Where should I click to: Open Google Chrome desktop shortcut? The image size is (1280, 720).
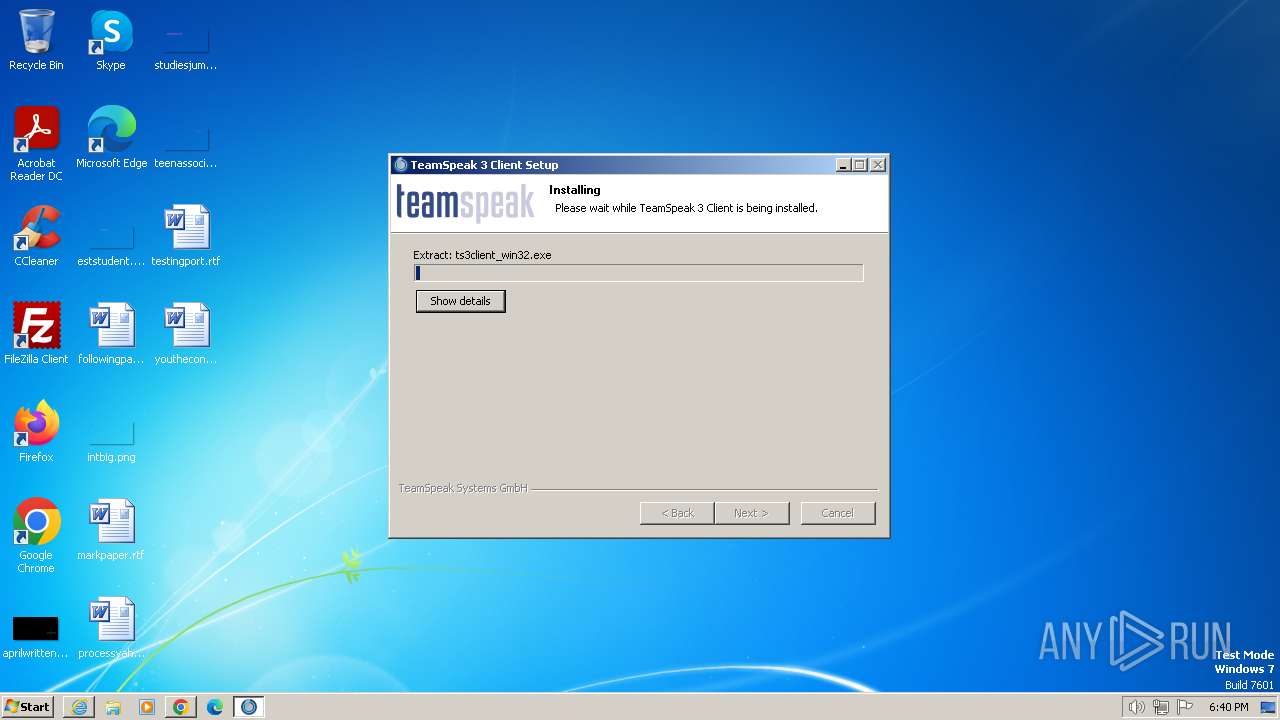coord(36,536)
